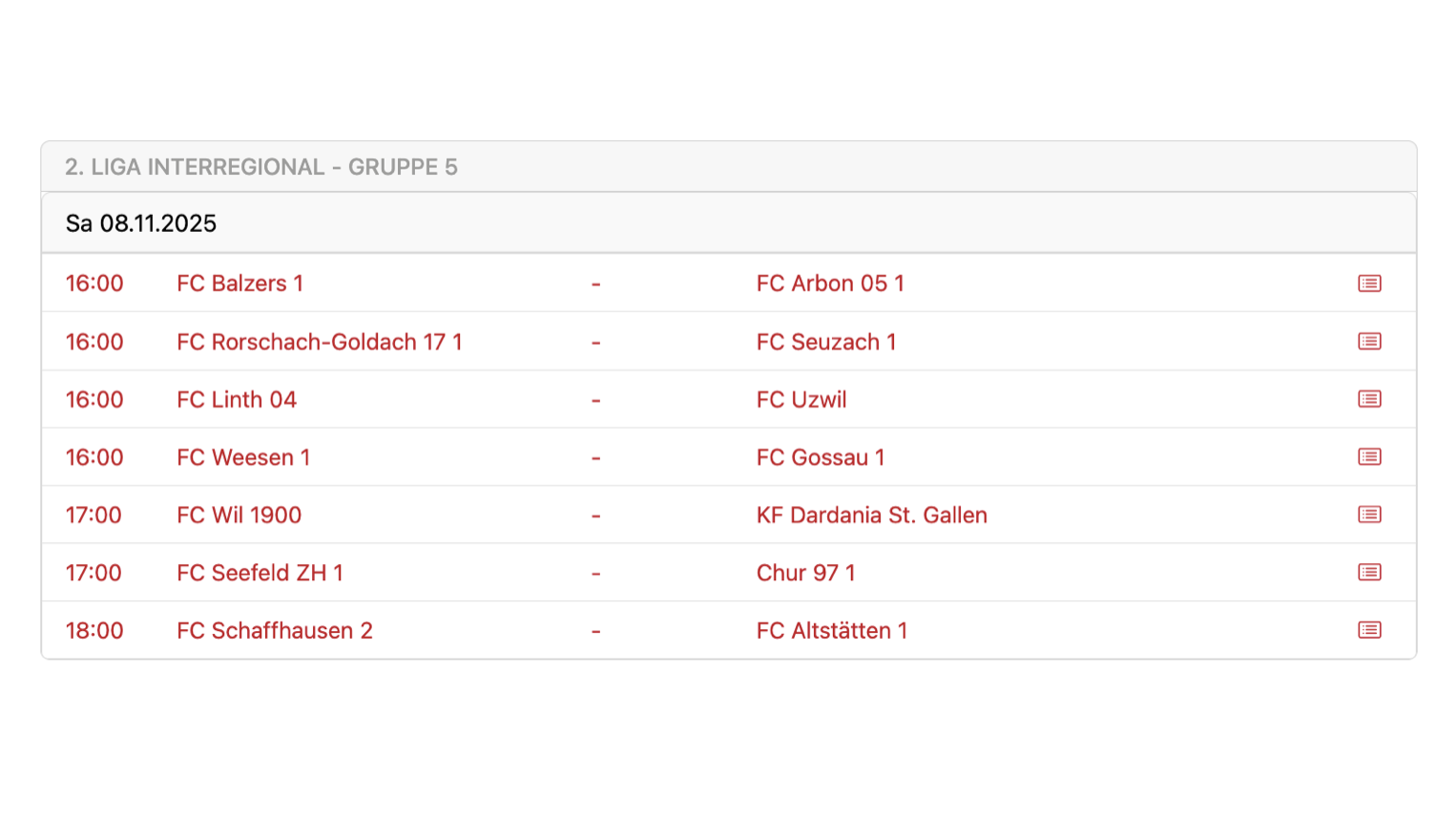Open details icon for FC Schaffhausen 2 match
Viewport: 1456px width, 821px height.
pos(1369,630)
